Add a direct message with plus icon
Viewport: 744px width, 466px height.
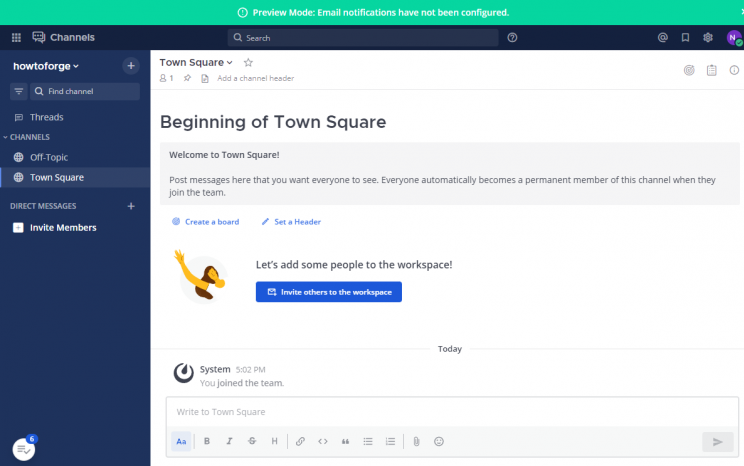pyautogui.click(x=131, y=206)
